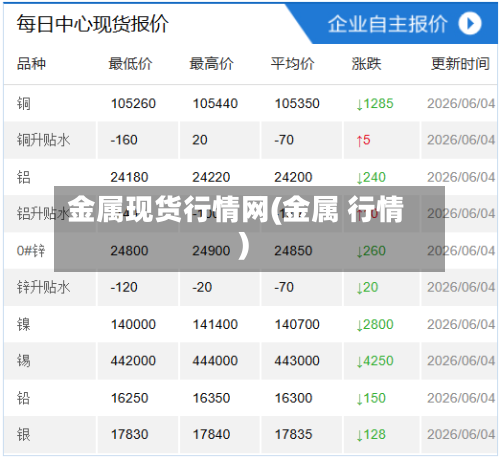Click aluminum average price 24200
This screenshot has width=500, height=459.
click(293, 177)
